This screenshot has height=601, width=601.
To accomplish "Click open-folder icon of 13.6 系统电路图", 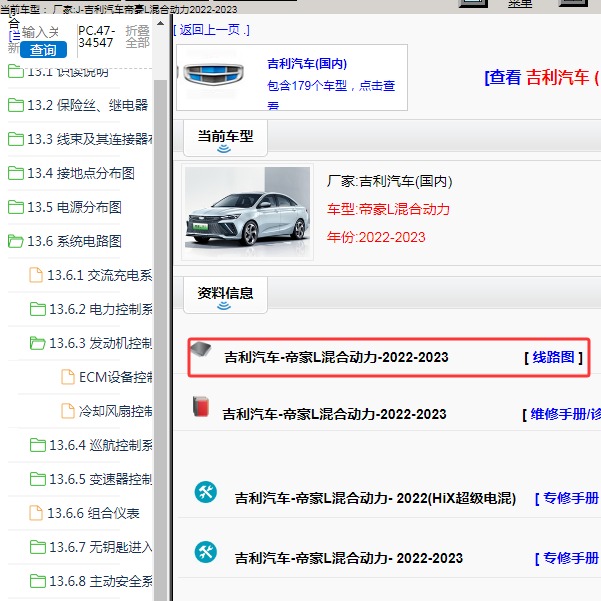I will tap(16, 241).
